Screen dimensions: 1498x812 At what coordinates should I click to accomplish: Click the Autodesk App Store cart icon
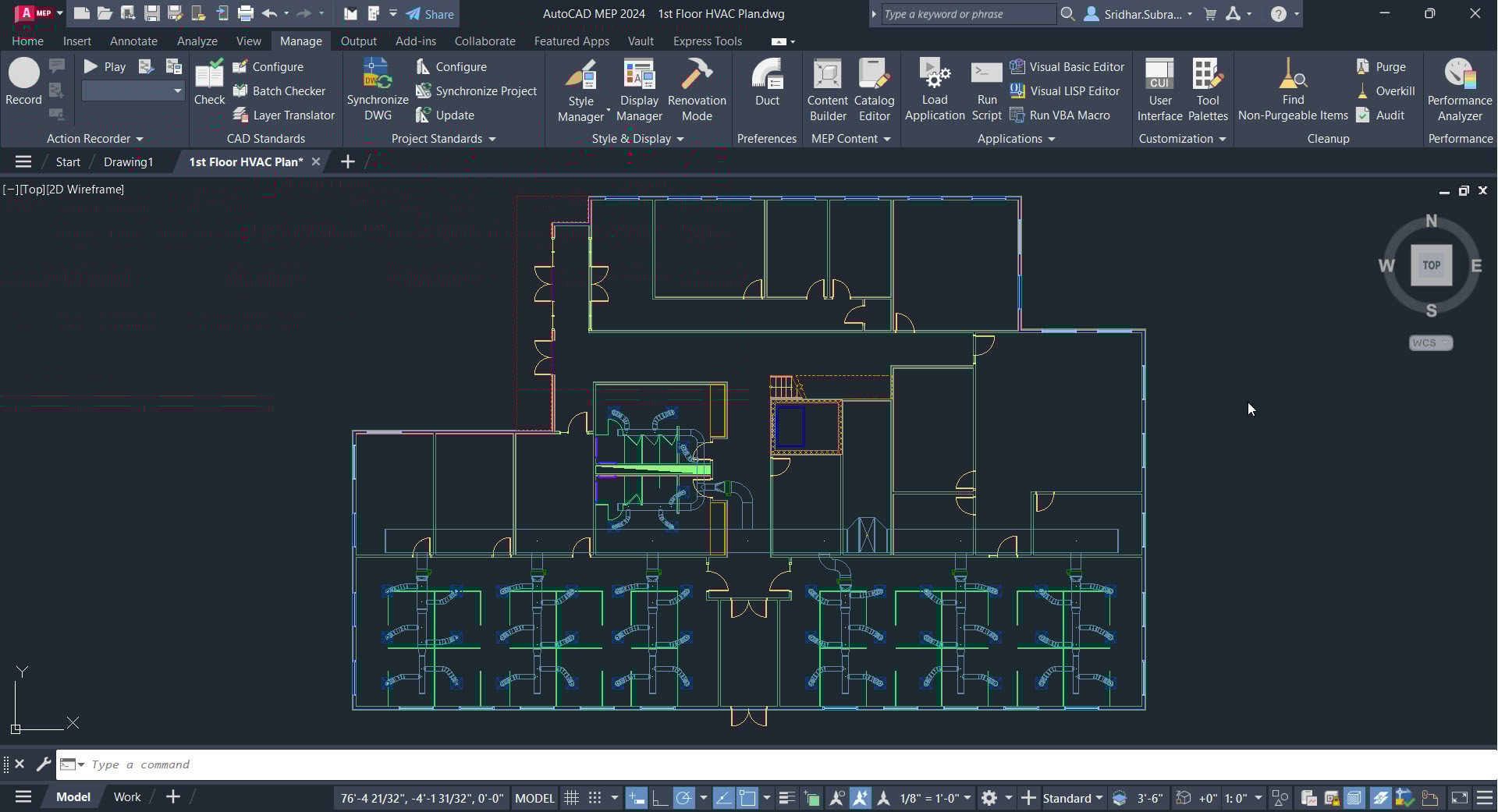1210,14
